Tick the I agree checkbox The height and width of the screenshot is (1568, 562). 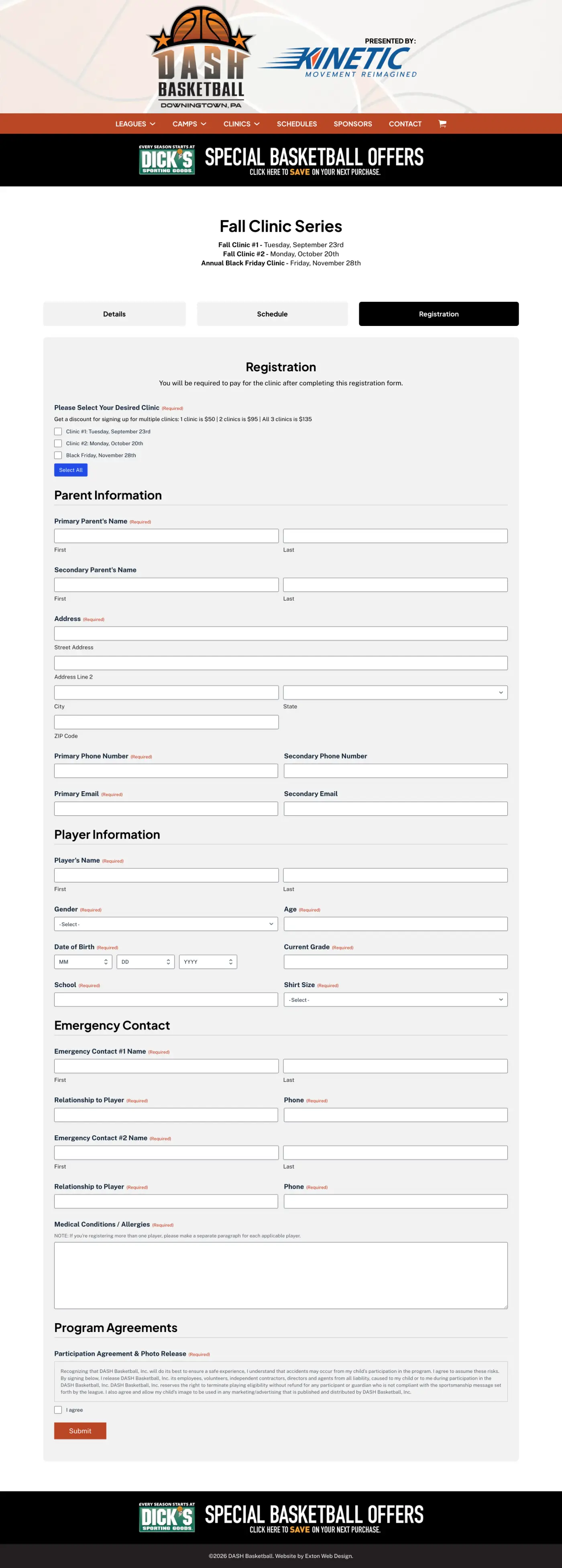59,1410
